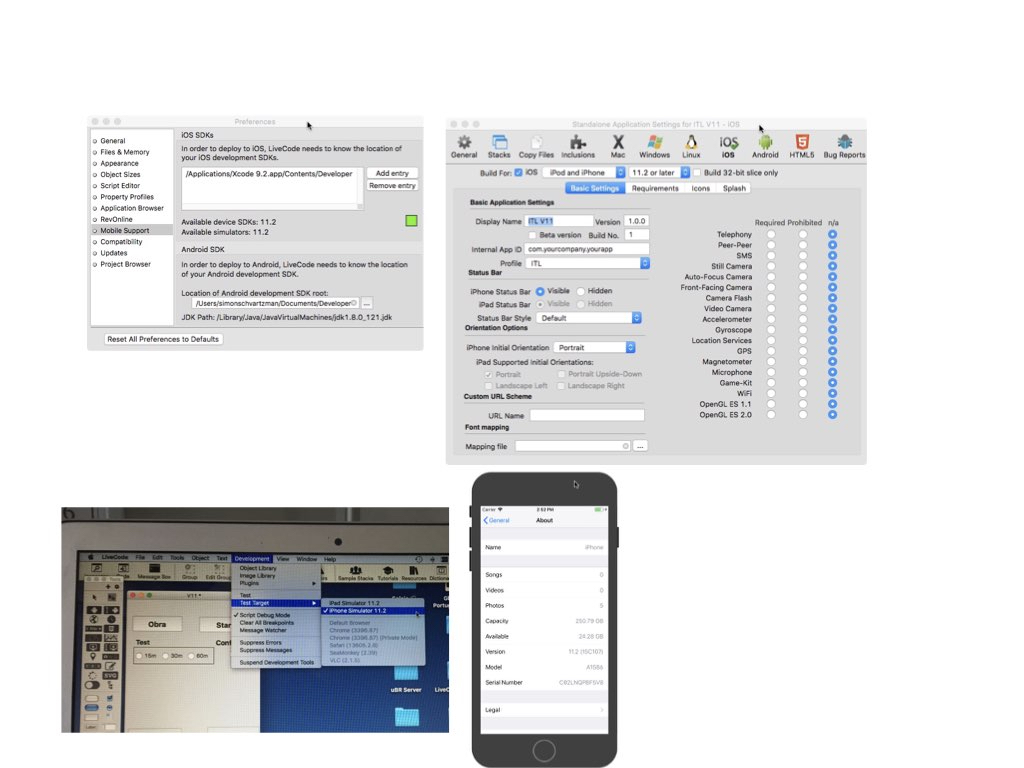Viewport: 1024px width, 768px height.
Task: Tap the Legal row on the phone
Action: (x=544, y=709)
